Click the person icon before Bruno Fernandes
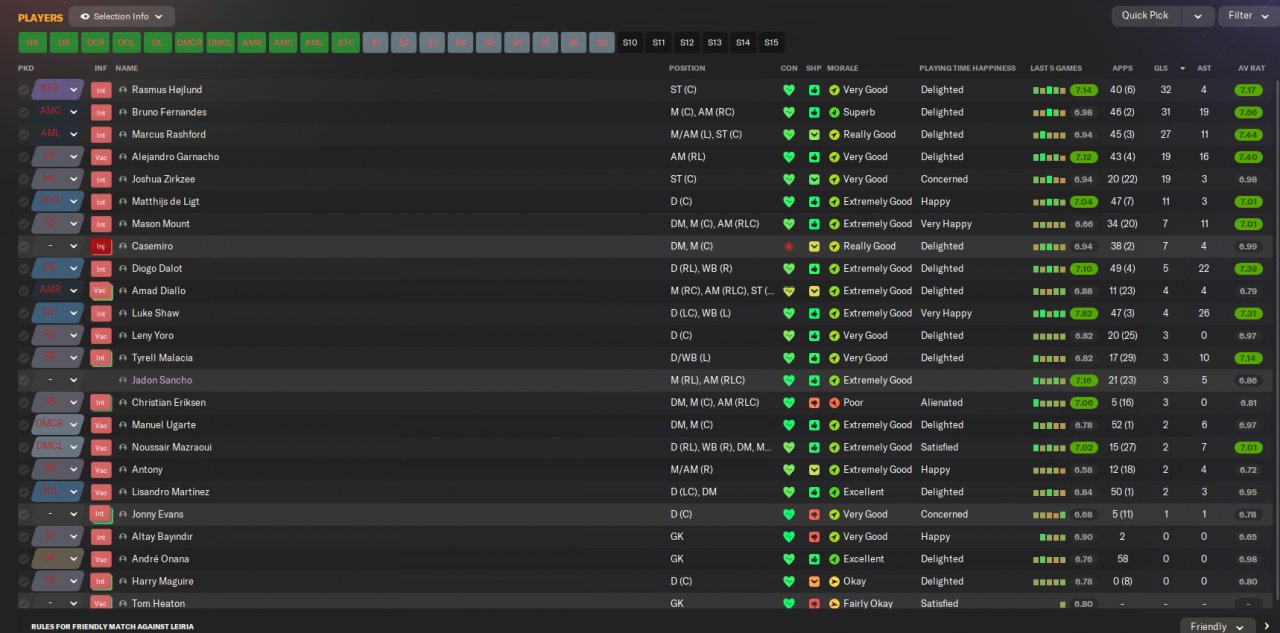 click(x=123, y=112)
